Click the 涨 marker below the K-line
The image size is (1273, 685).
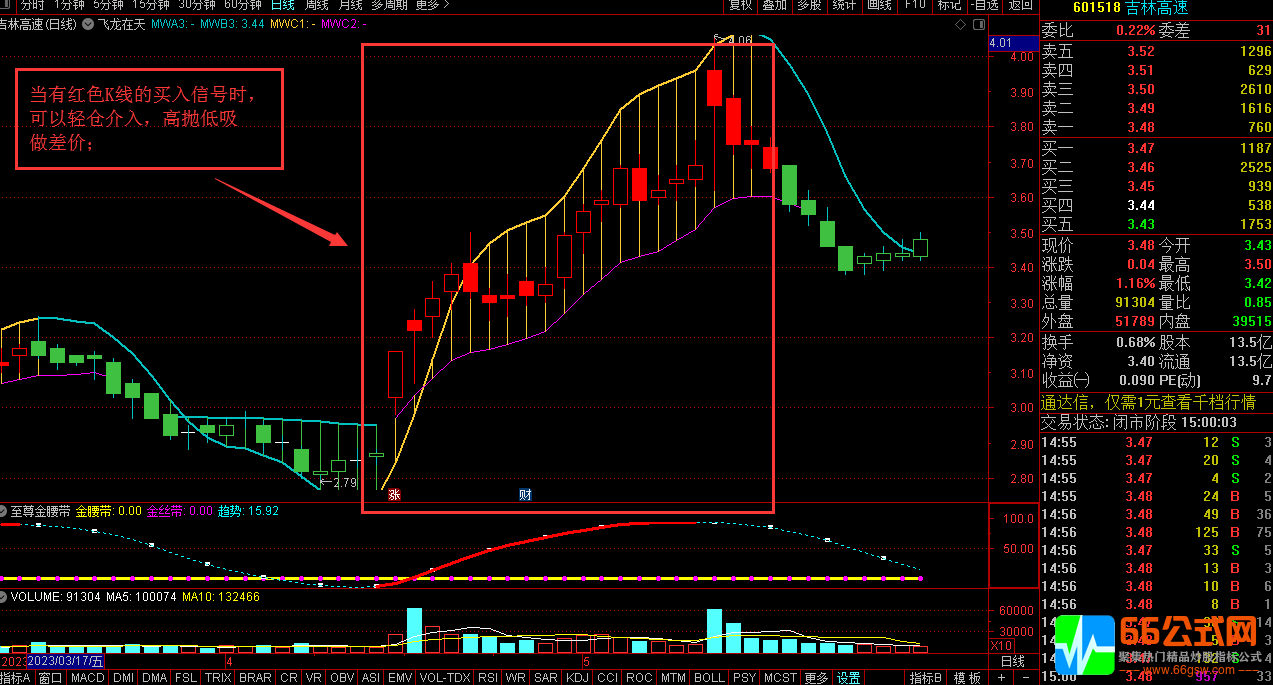point(394,494)
